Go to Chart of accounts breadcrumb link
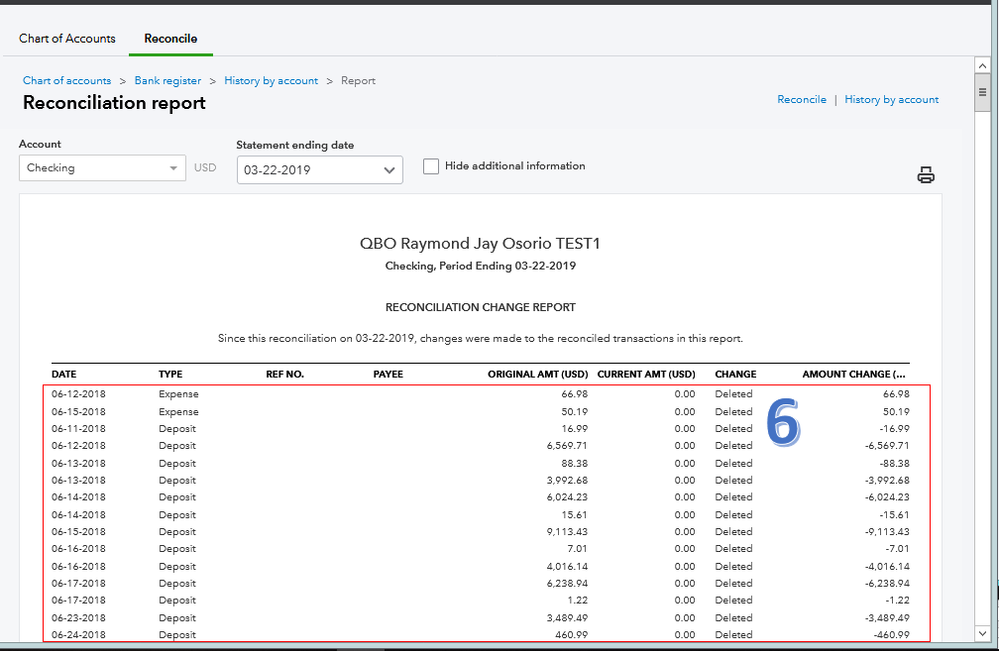The height and width of the screenshot is (651, 999). pyautogui.click(x=67, y=81)
